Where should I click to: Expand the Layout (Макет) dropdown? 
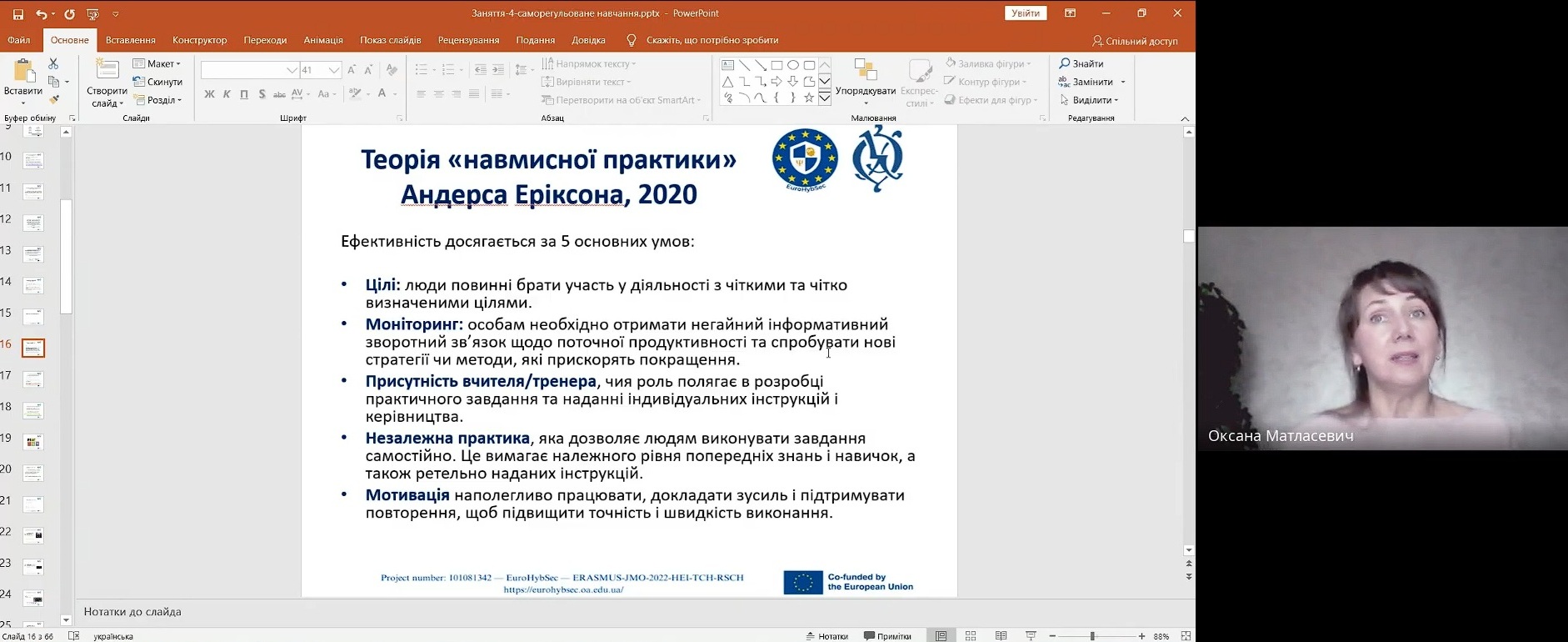(x=157, y=63)
